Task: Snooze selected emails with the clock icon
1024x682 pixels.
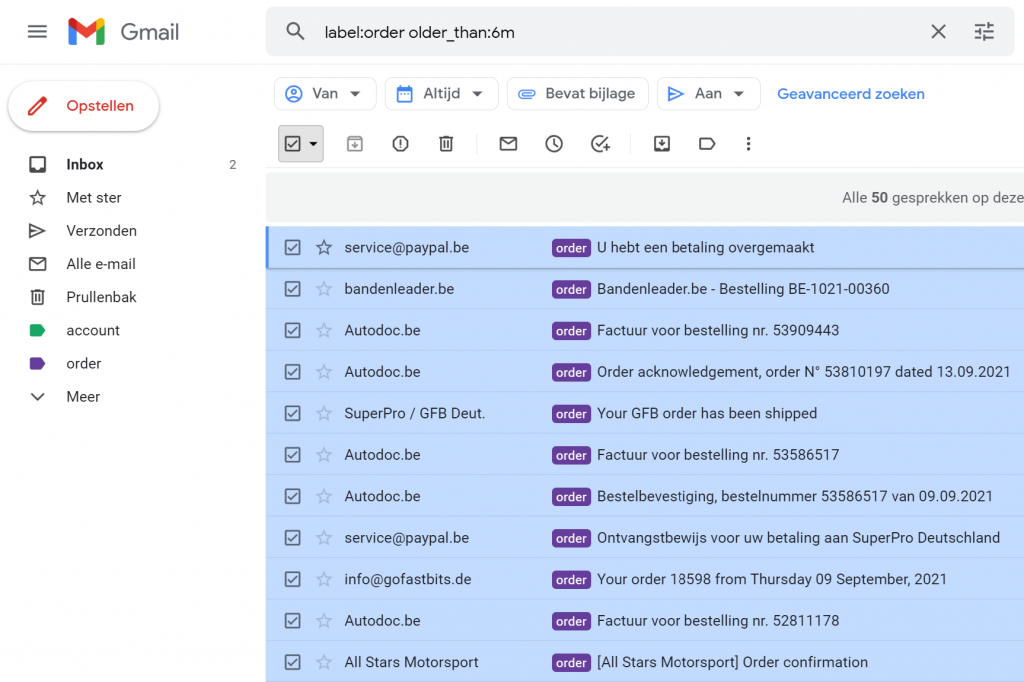Action: (x=554, y=144)
